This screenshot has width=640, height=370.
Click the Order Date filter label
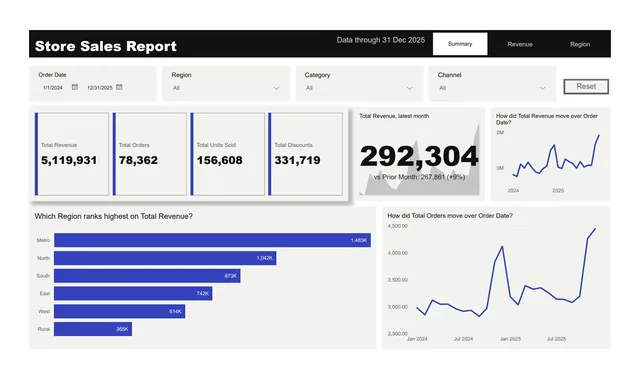point(52,75)
